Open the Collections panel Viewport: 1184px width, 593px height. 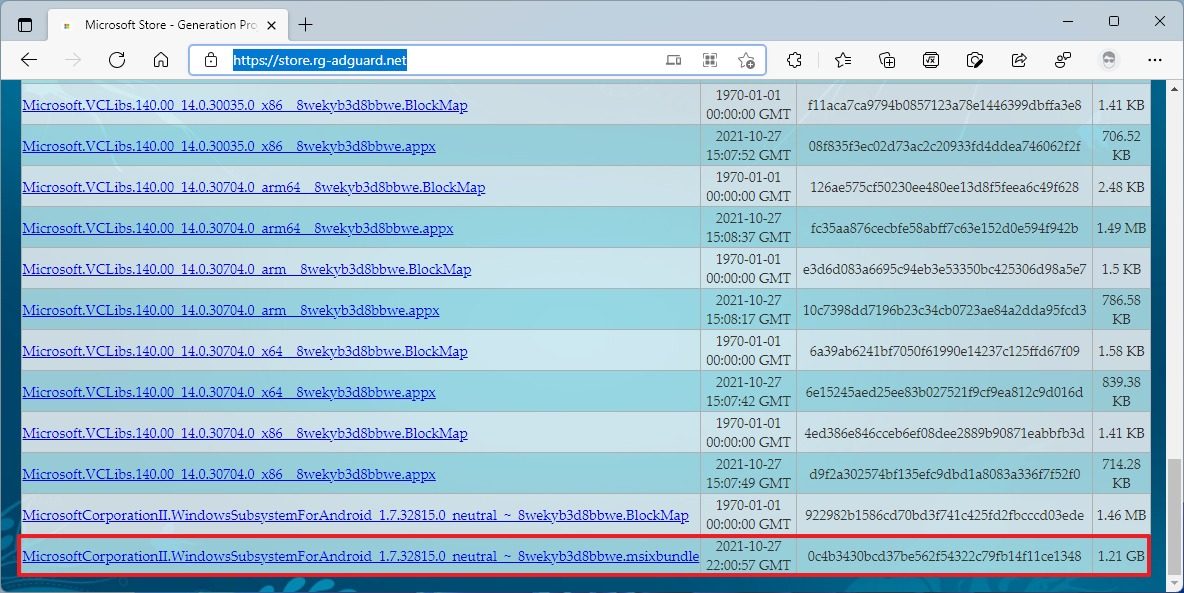pos(887,60)
